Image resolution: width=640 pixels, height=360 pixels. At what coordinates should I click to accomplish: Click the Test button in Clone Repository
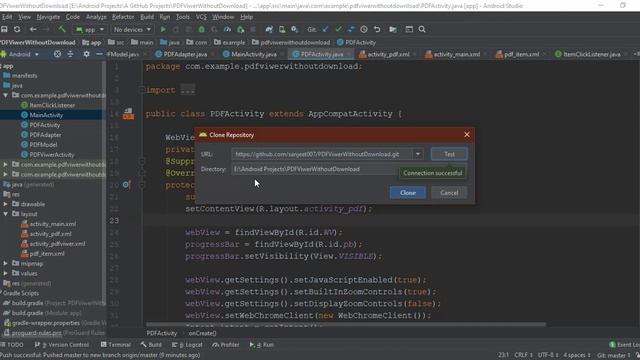click(449, 154)
